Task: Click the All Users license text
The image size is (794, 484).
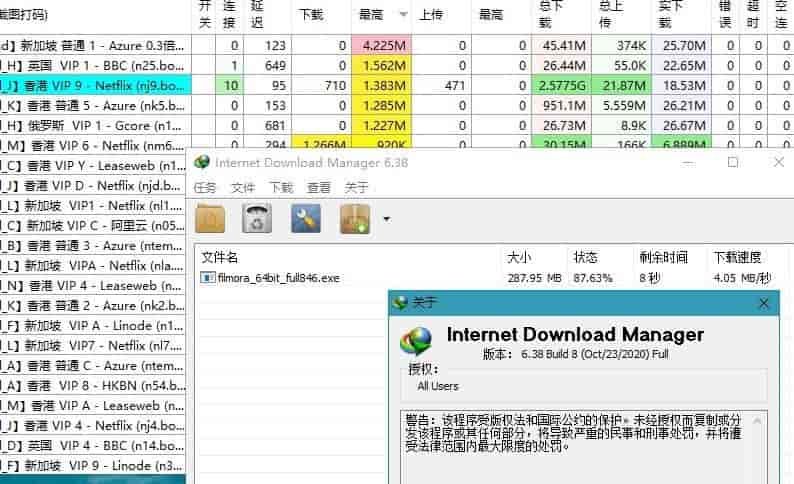Action: (438, 386)
